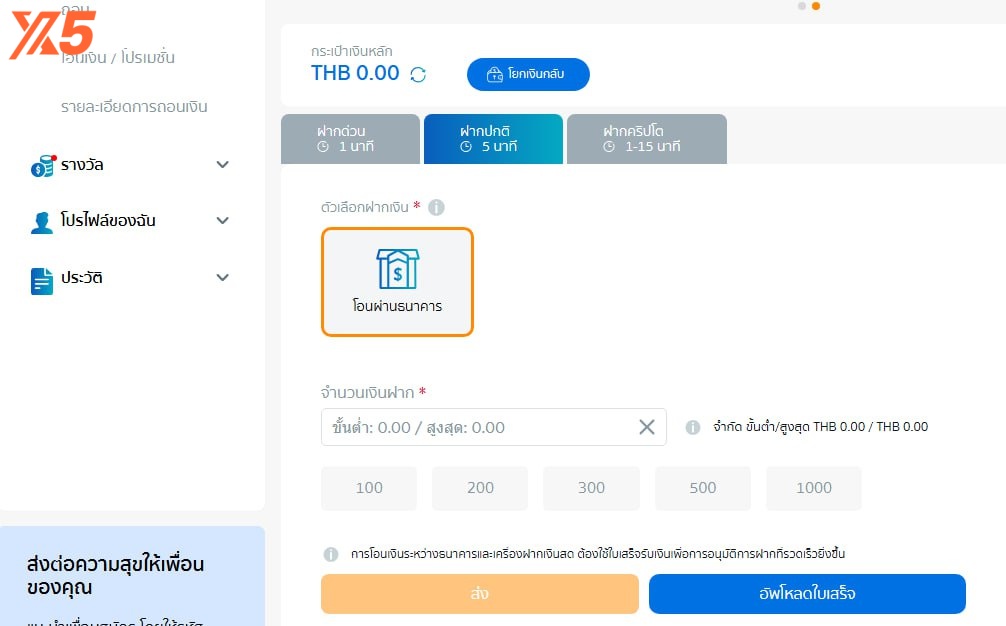Image resolution: width=1006 pixels, height=626 pixels.
Task: Open รายละเอียดการถอนเงิน in the sidebar
Action: pyautogui.click(x=134, y=107)
